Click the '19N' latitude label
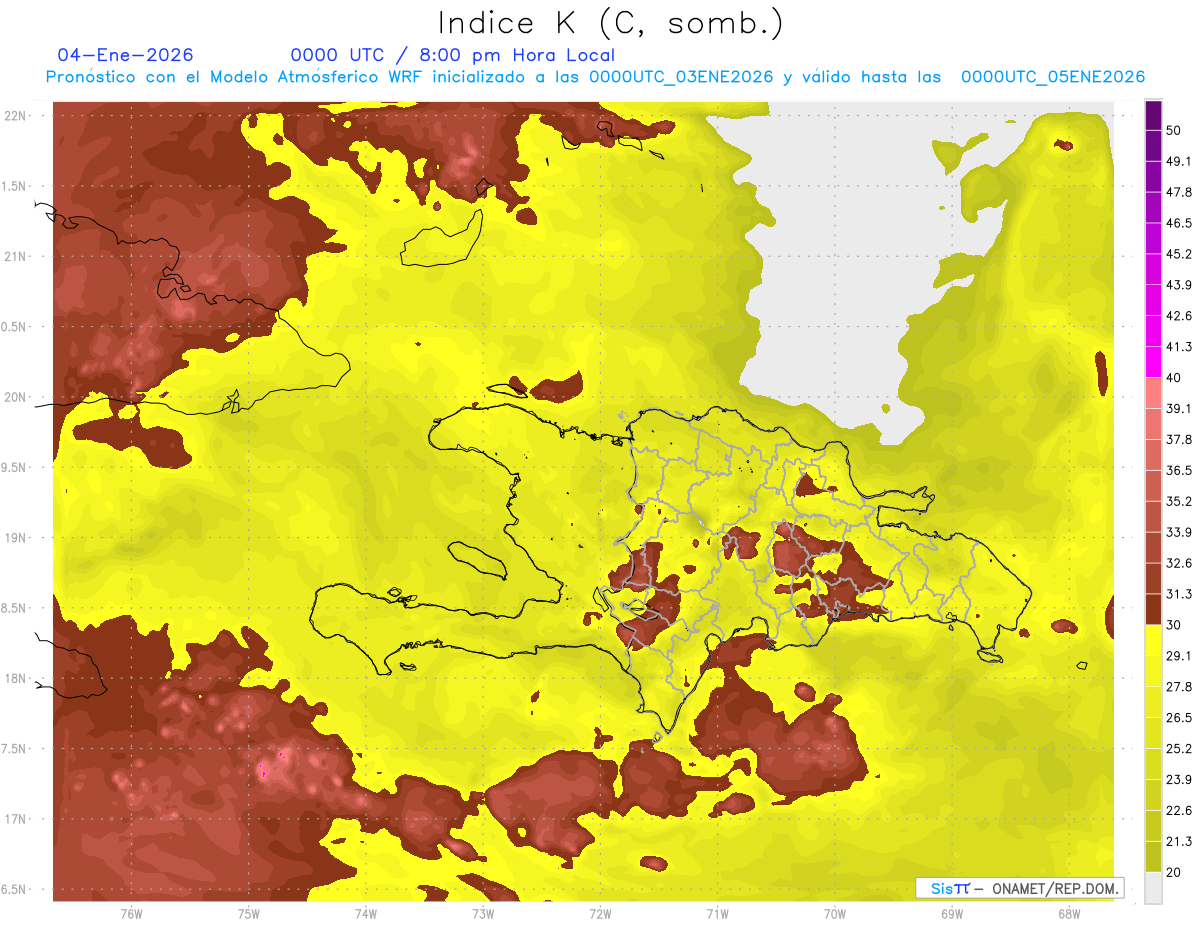 [x=16, y=538]
